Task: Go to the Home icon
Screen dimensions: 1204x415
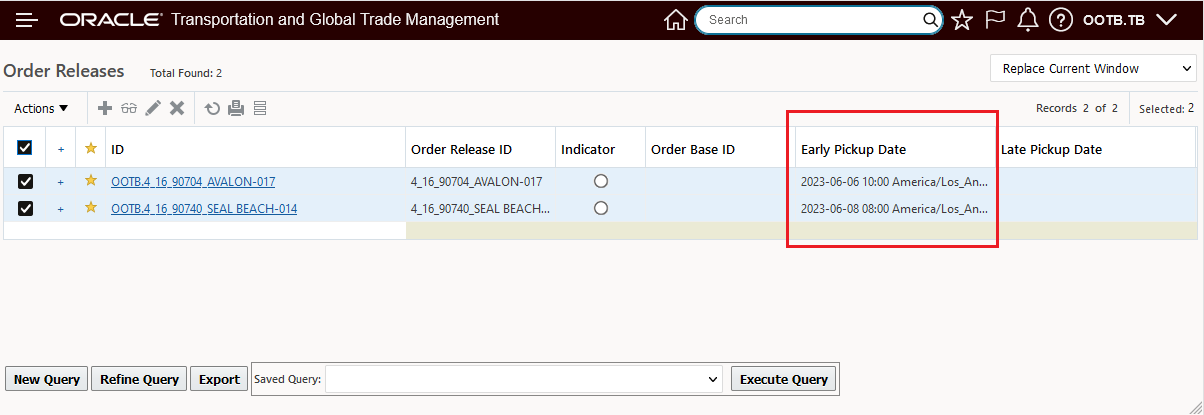Action: (676, 20)
